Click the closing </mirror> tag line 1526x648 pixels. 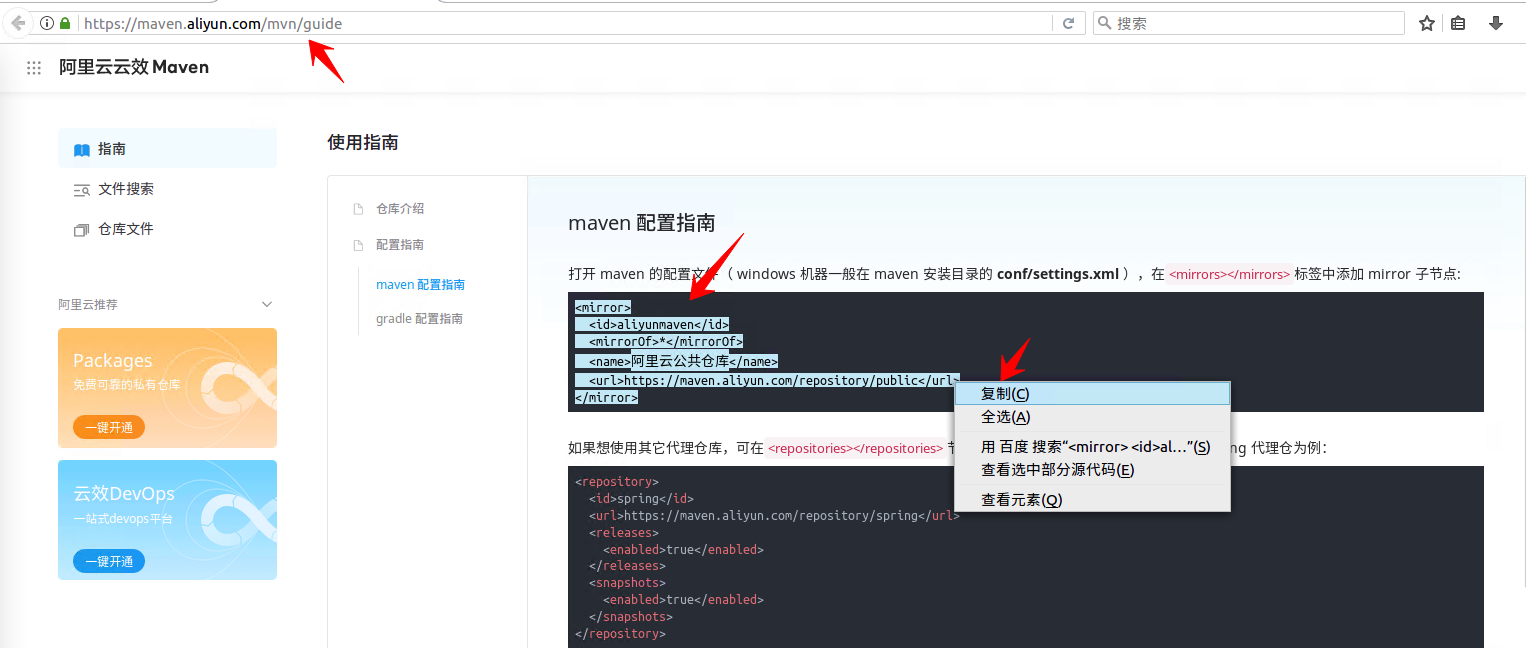tap(606, 398)
